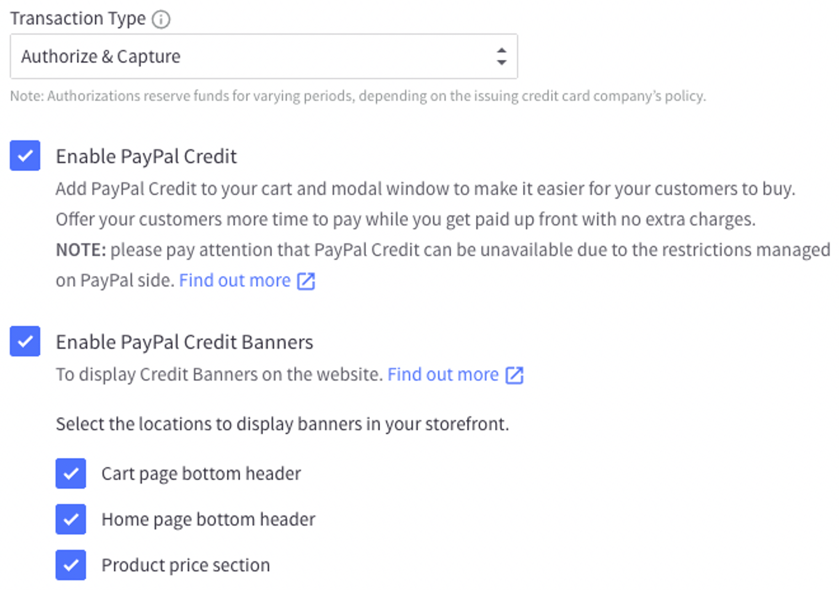Image resolution: width=839 pixels, height=590 pixels.
Task: Open the Authorize & Capture dropdown
Action: click(x=263, y=57)
